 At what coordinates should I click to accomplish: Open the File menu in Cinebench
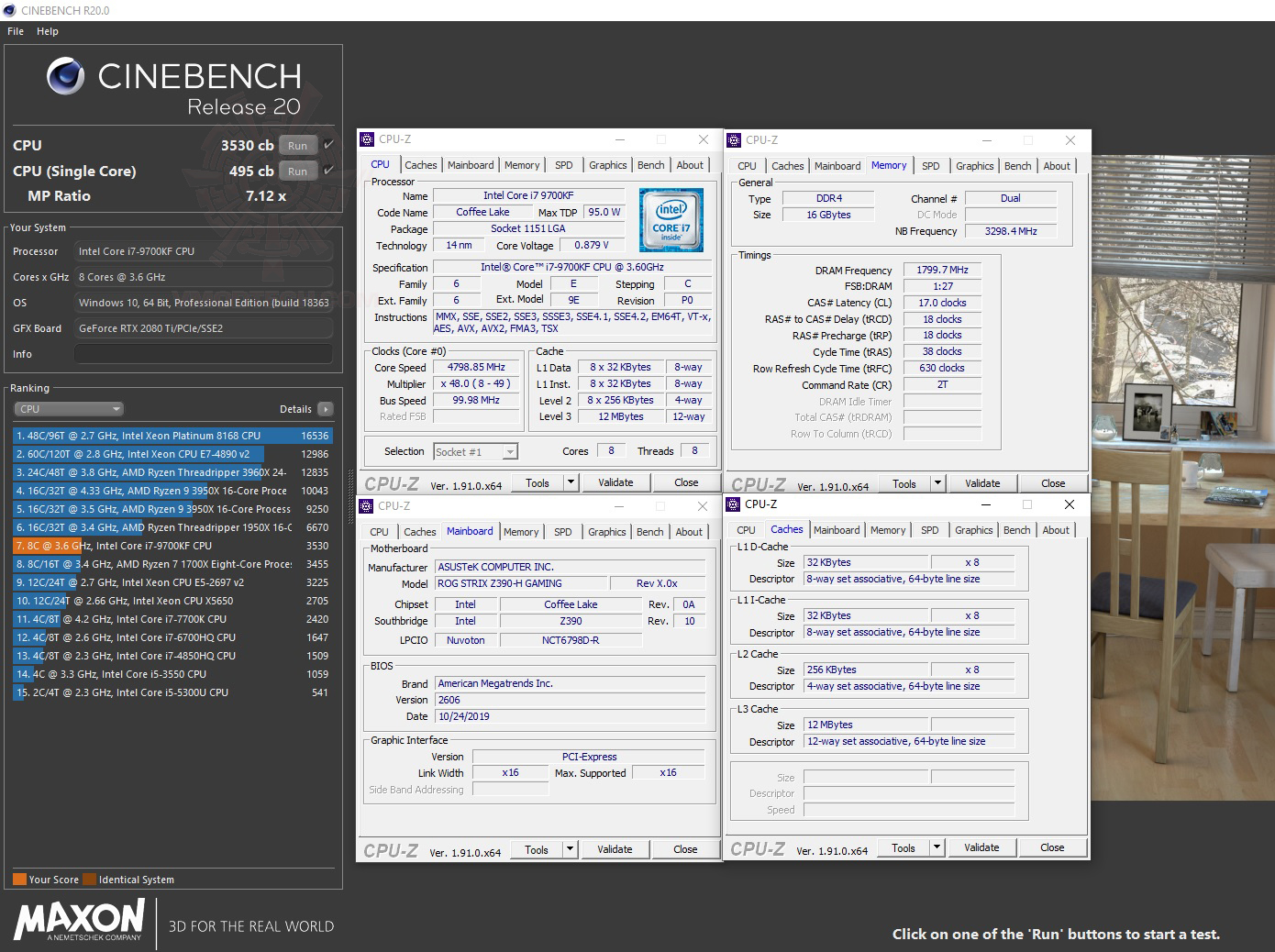click(x=16, y=31)
